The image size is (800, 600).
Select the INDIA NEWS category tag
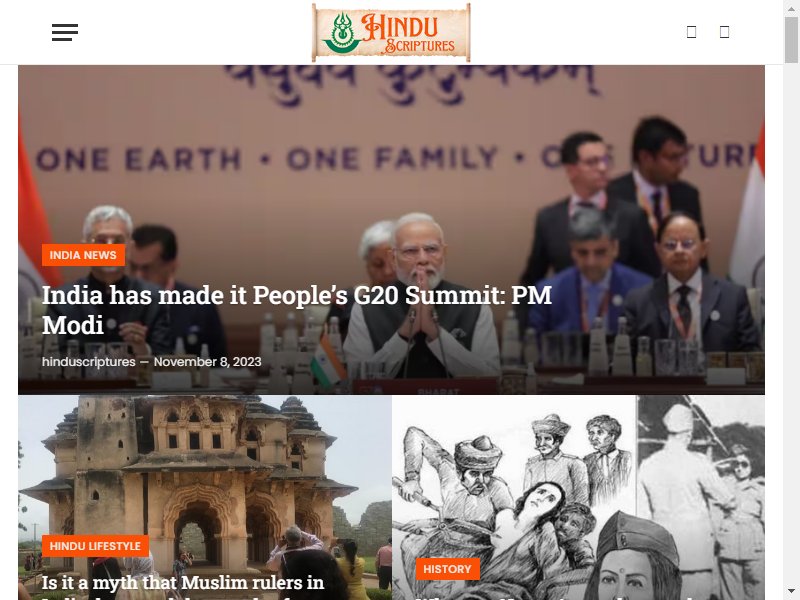click(83, 255)
